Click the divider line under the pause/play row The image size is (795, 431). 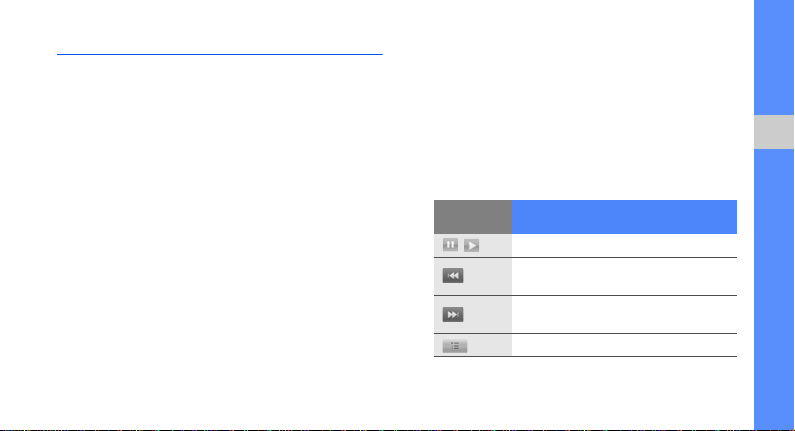585,258
